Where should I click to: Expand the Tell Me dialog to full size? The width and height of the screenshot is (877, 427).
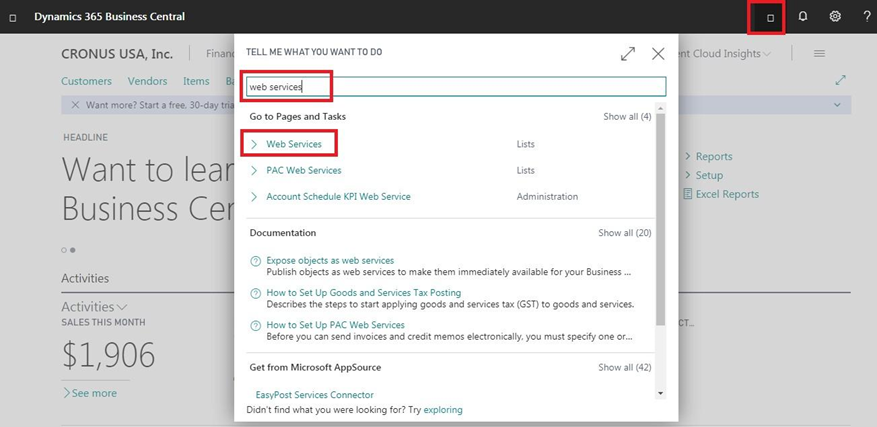[x=628, y=54]
